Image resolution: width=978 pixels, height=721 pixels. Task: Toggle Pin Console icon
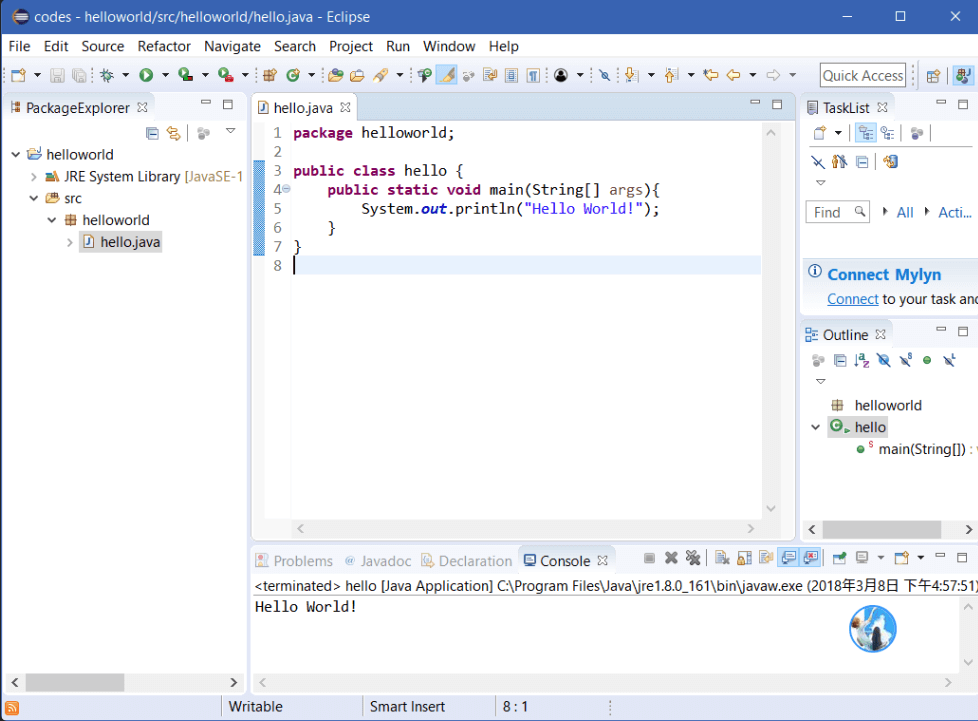(840, 558)
